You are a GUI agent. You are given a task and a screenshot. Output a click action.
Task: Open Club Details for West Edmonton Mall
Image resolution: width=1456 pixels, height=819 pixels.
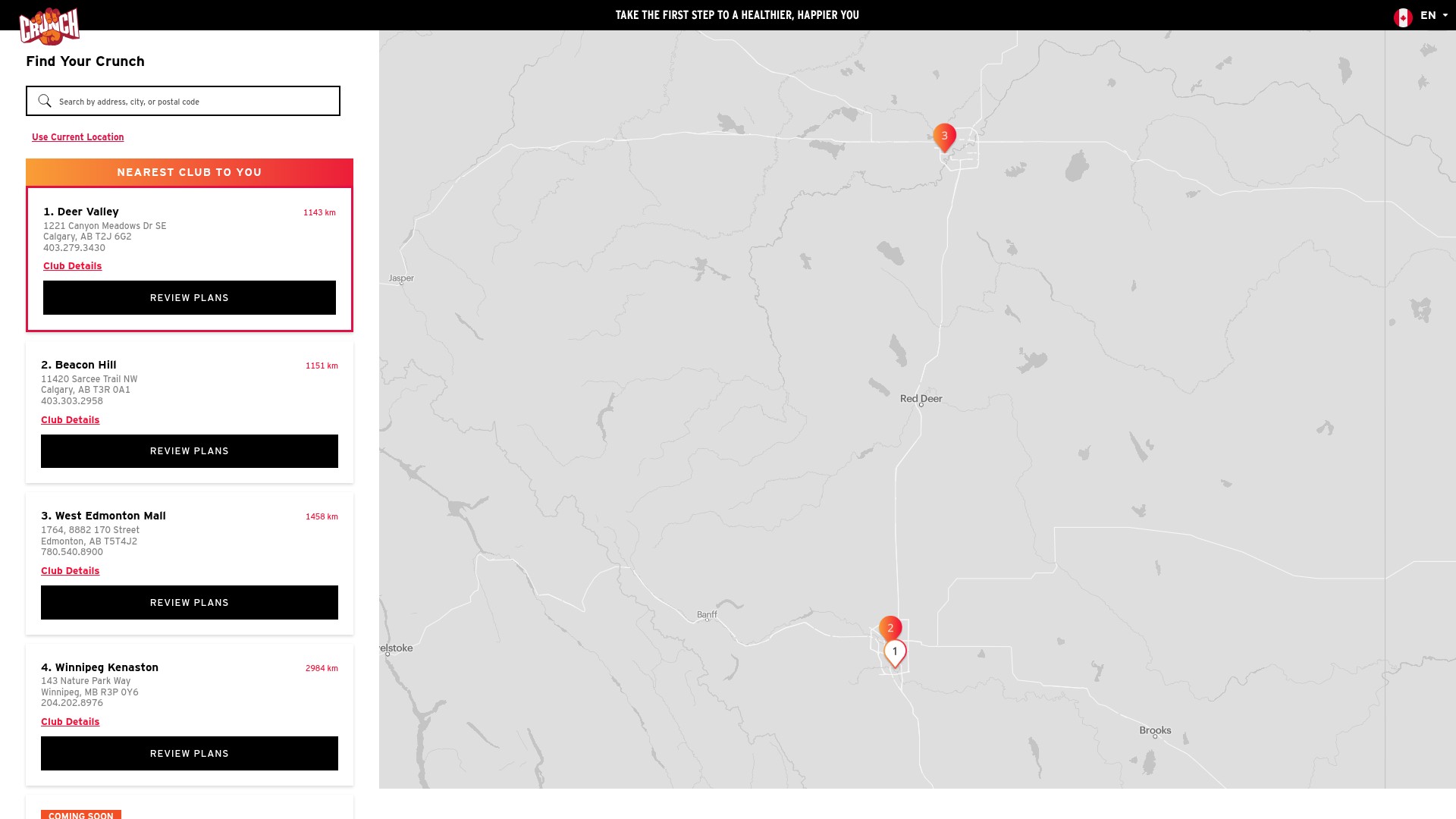pyautogui.click(x=70, y=571)
